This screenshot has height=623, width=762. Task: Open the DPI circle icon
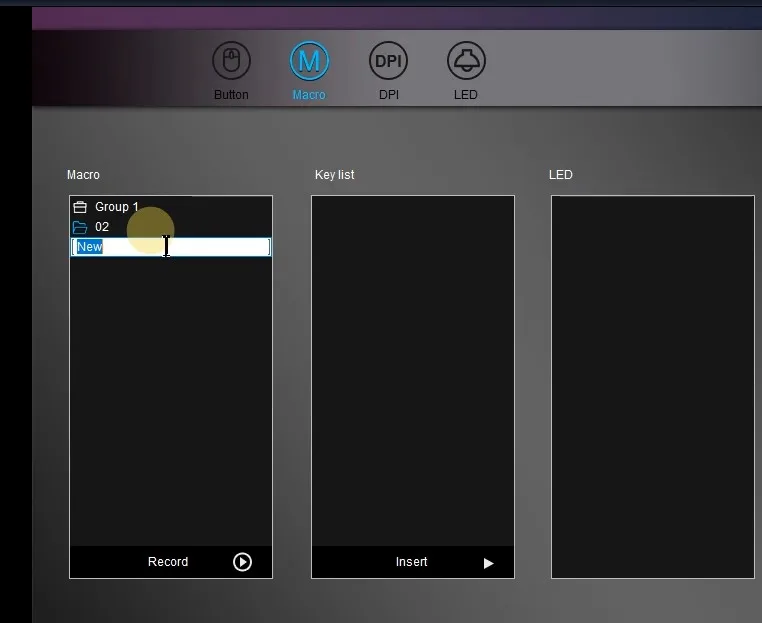[x=388, y=61]
